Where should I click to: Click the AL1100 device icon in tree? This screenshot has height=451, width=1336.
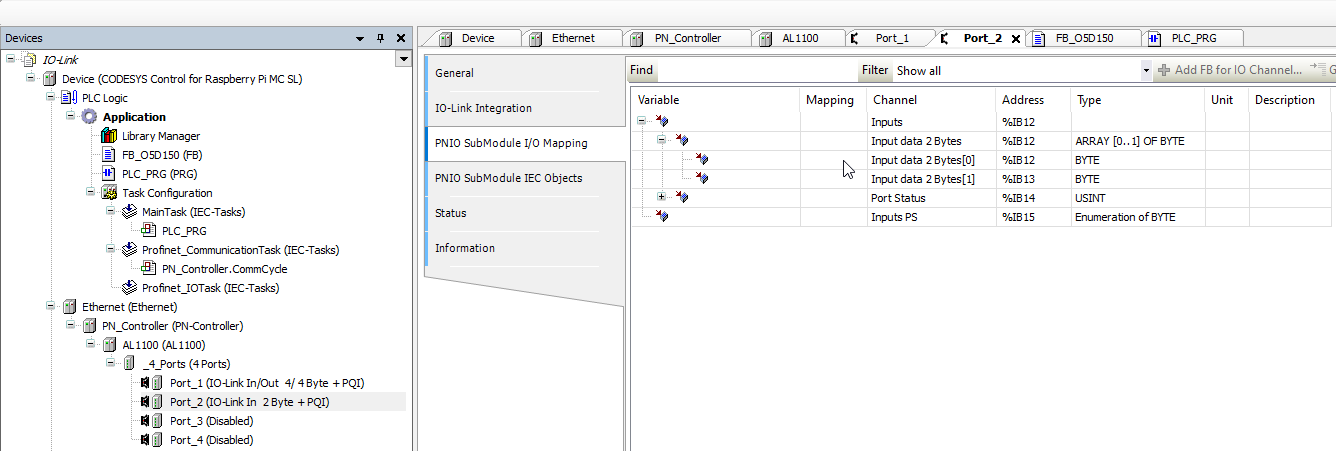(110, 345)
